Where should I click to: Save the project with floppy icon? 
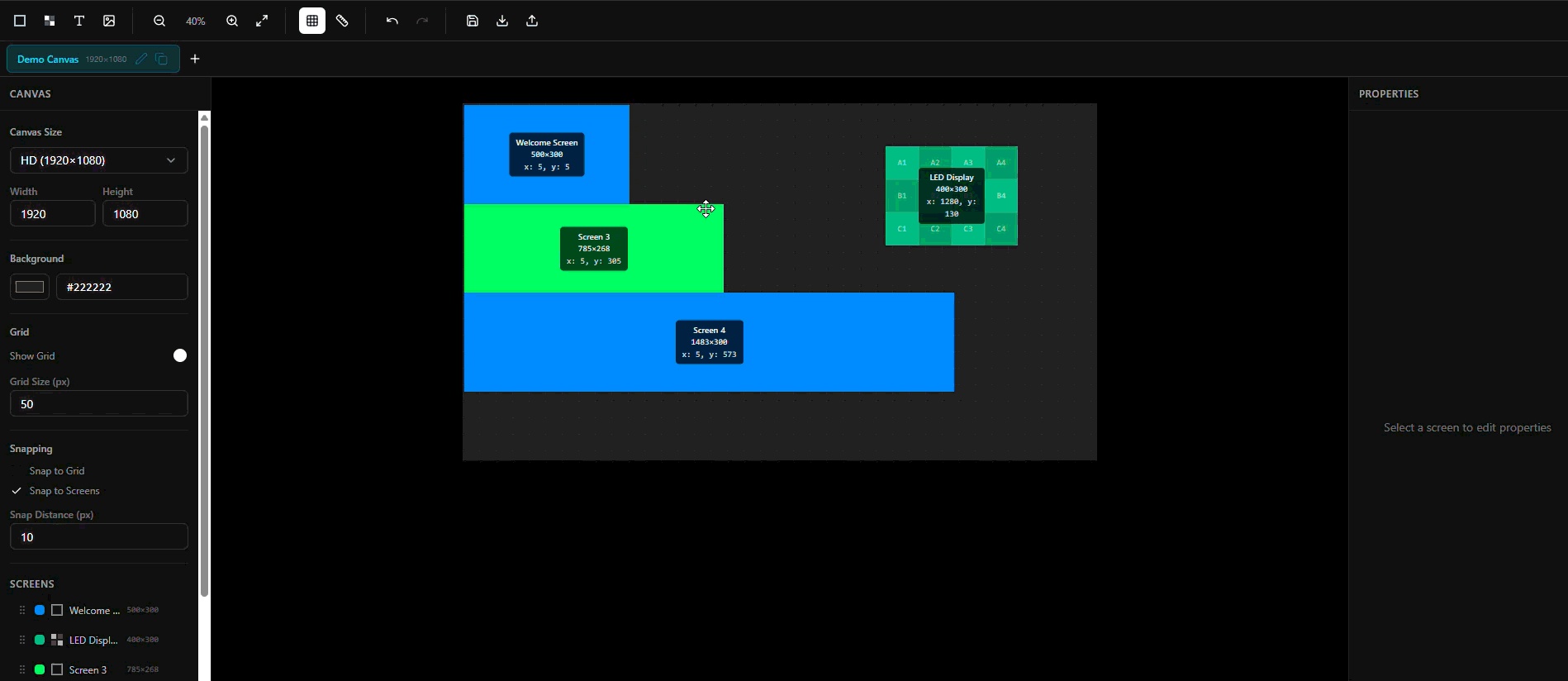(x=473, y=21)
